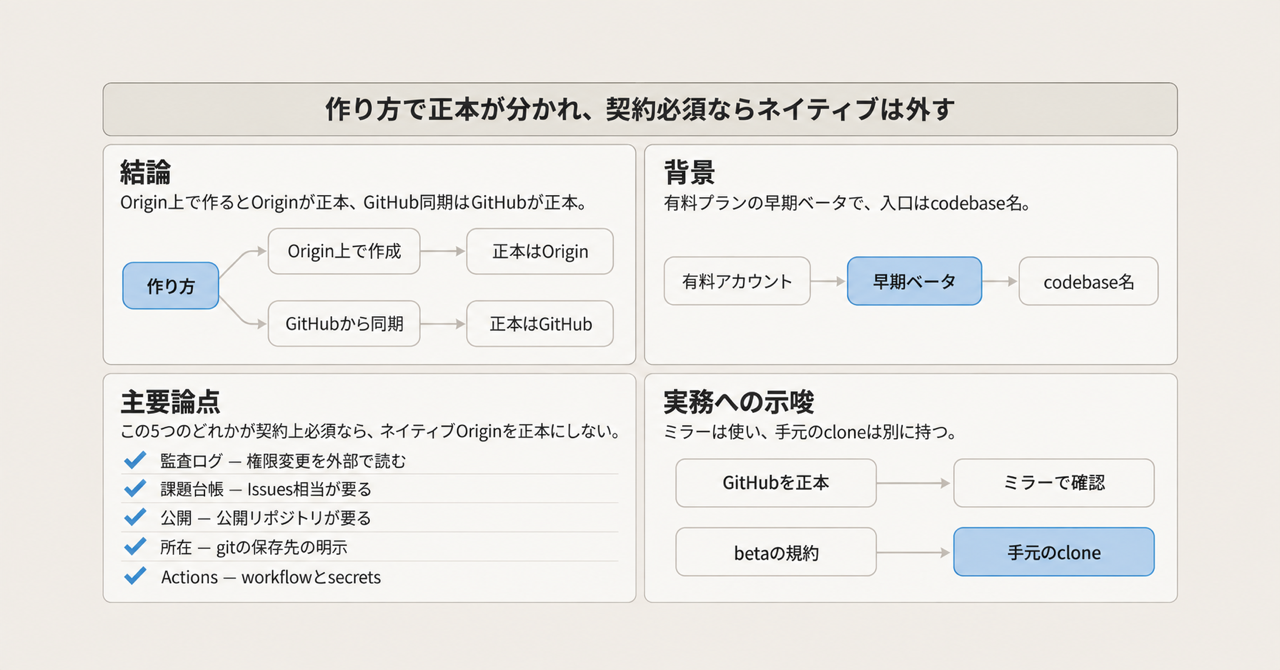Click the 作り方 blue box

click(x=170, y=285)
